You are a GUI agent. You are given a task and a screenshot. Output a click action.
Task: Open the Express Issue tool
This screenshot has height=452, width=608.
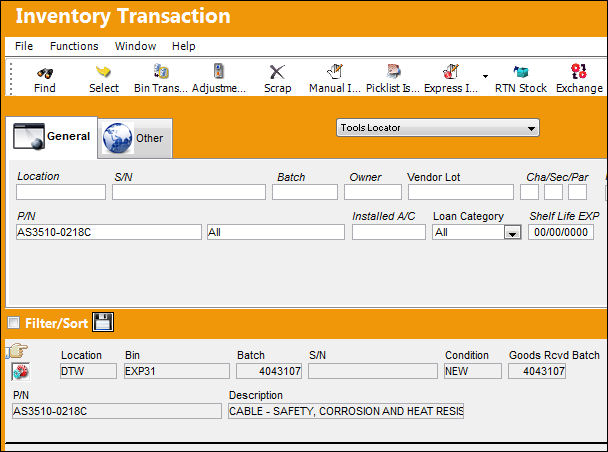451,79
